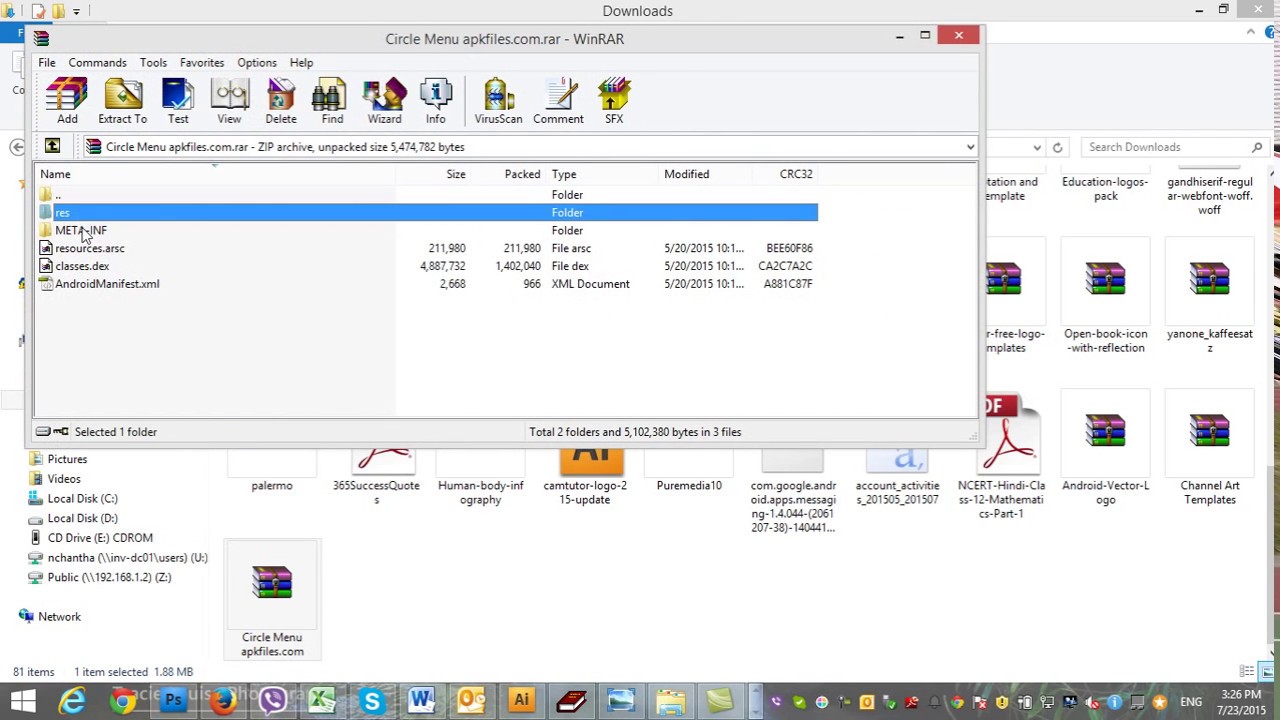This screenshot has width=1280, height=720.
Task: Open Firefox from the taskbar
Action: [222, 701]
